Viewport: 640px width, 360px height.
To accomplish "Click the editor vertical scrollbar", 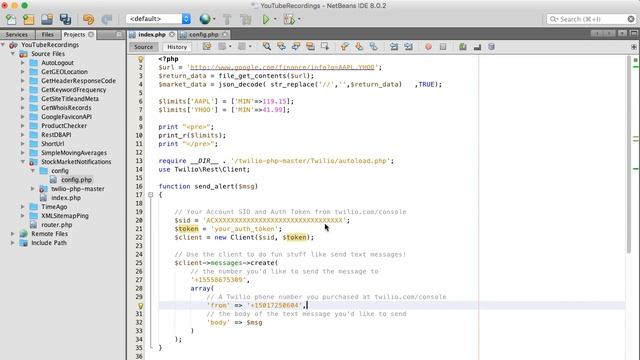I will tap(629, 154).
